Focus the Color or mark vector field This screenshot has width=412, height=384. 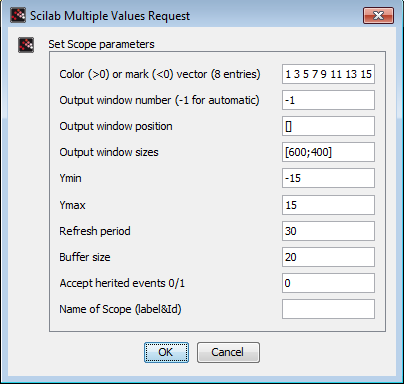point(328,74)
